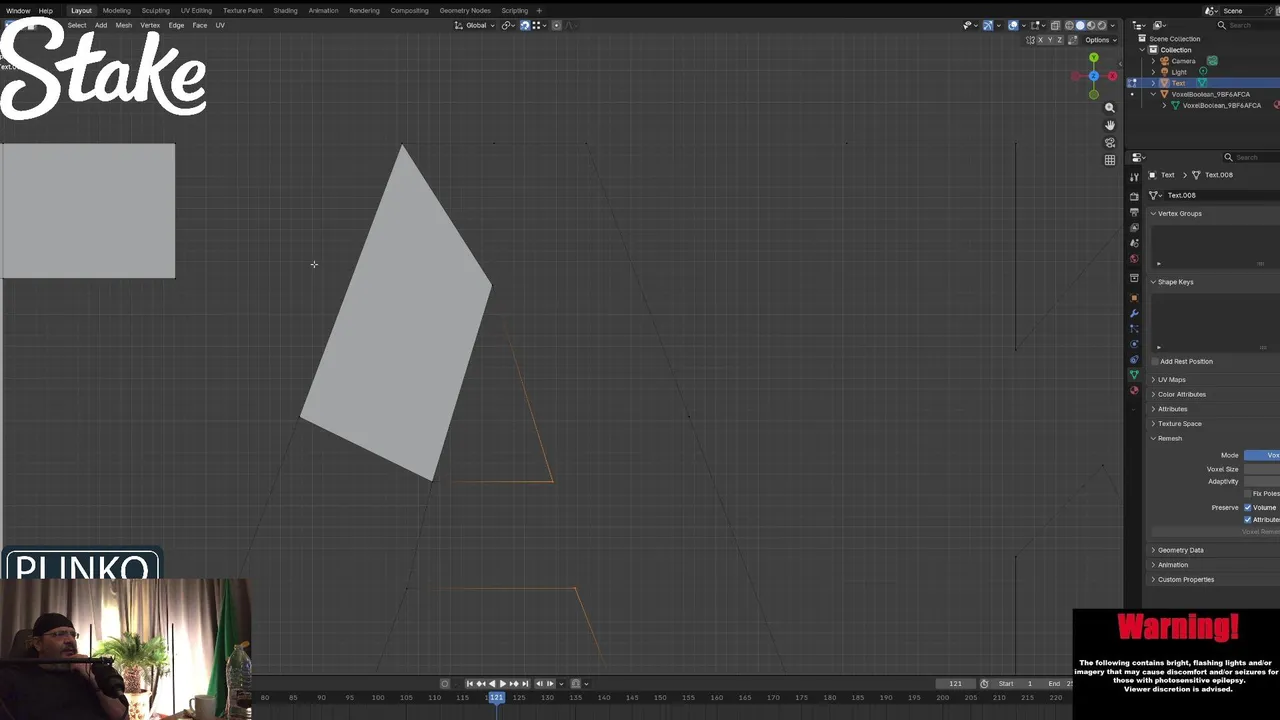Image resolution: width=1280 pixels, height=720 pixels.
Task: Open the Object properties tab icon
Action: (1134, 297)
